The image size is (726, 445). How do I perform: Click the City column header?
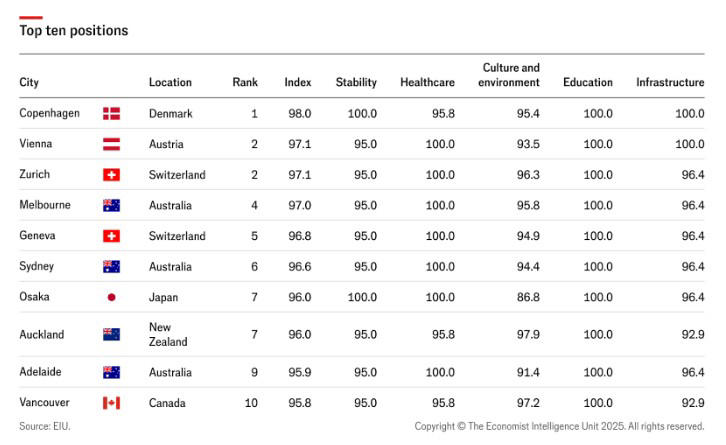click(29, 82)
